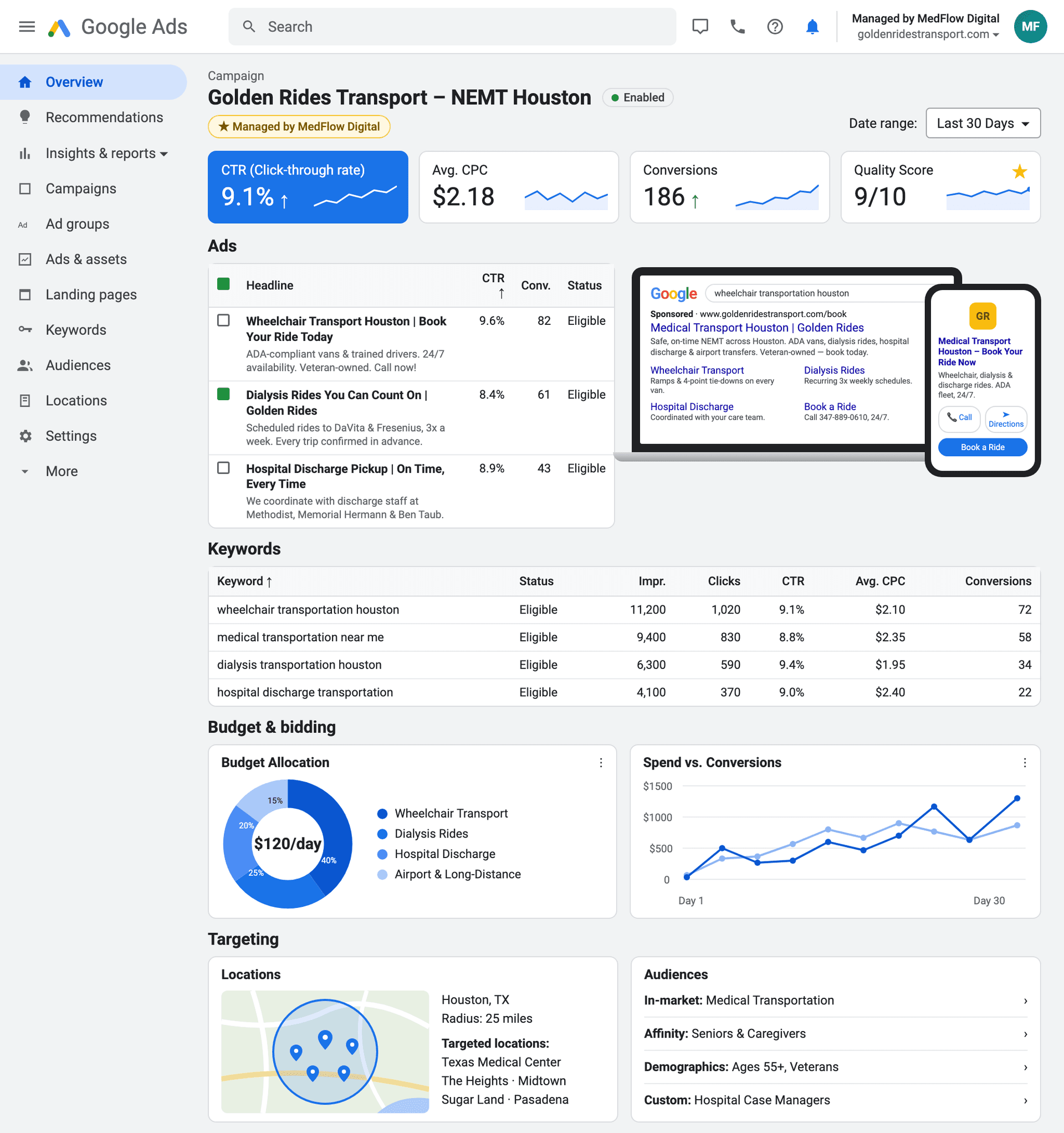Image resolution: width=1064 pixels, height=1133 pixels.
Task: Click Book a Ride button in mobile preview
Action: click(x=983, y=447)
